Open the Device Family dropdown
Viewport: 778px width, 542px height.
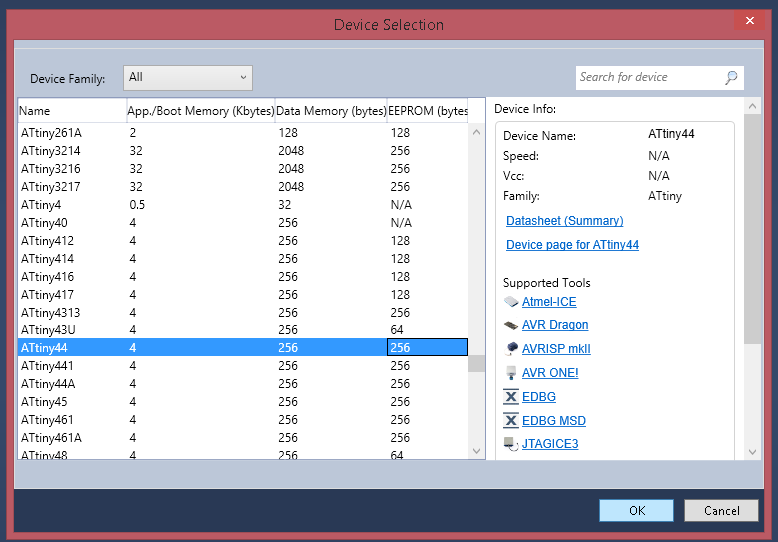188,77
